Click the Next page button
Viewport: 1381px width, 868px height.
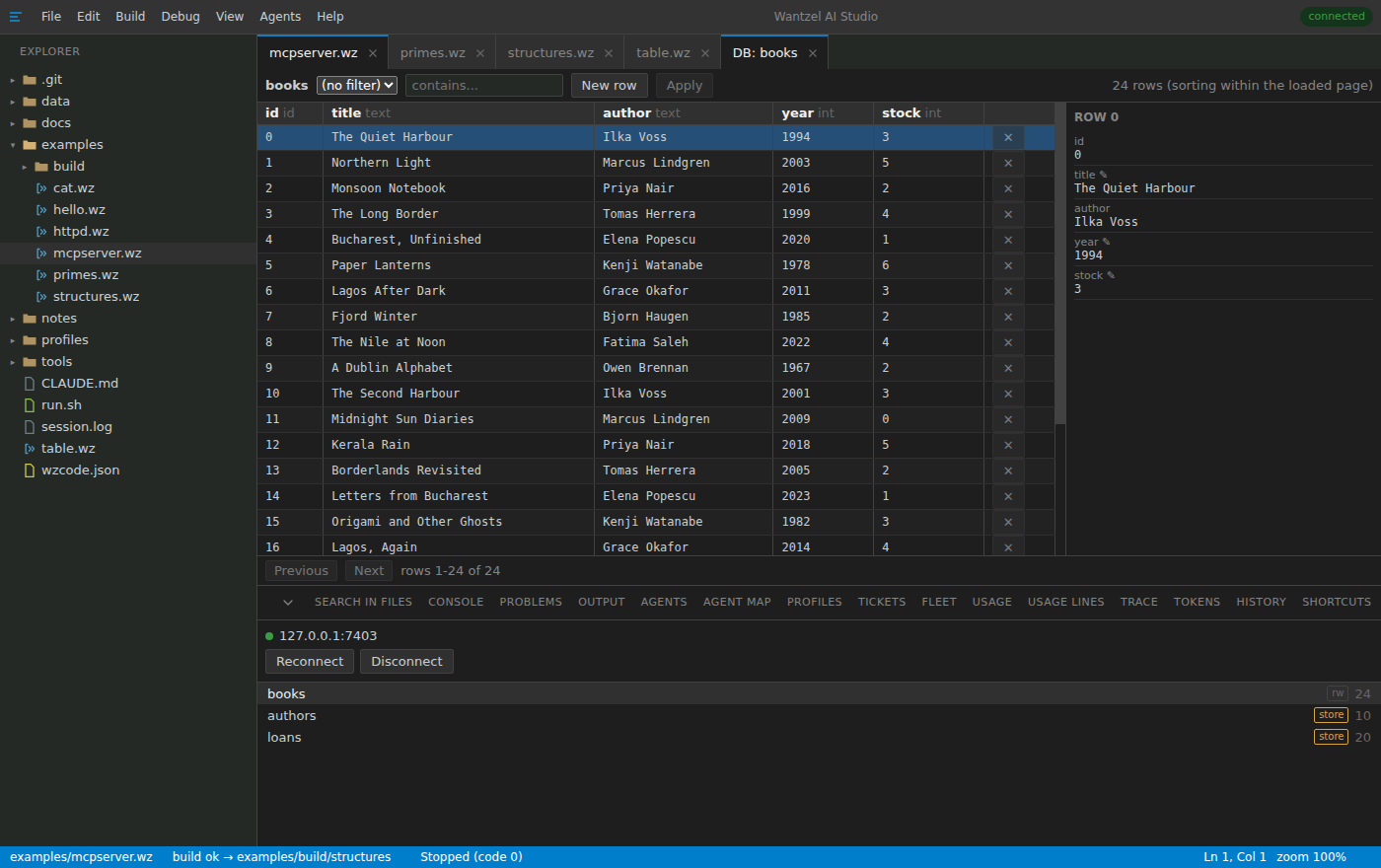(x=369, y=571)
